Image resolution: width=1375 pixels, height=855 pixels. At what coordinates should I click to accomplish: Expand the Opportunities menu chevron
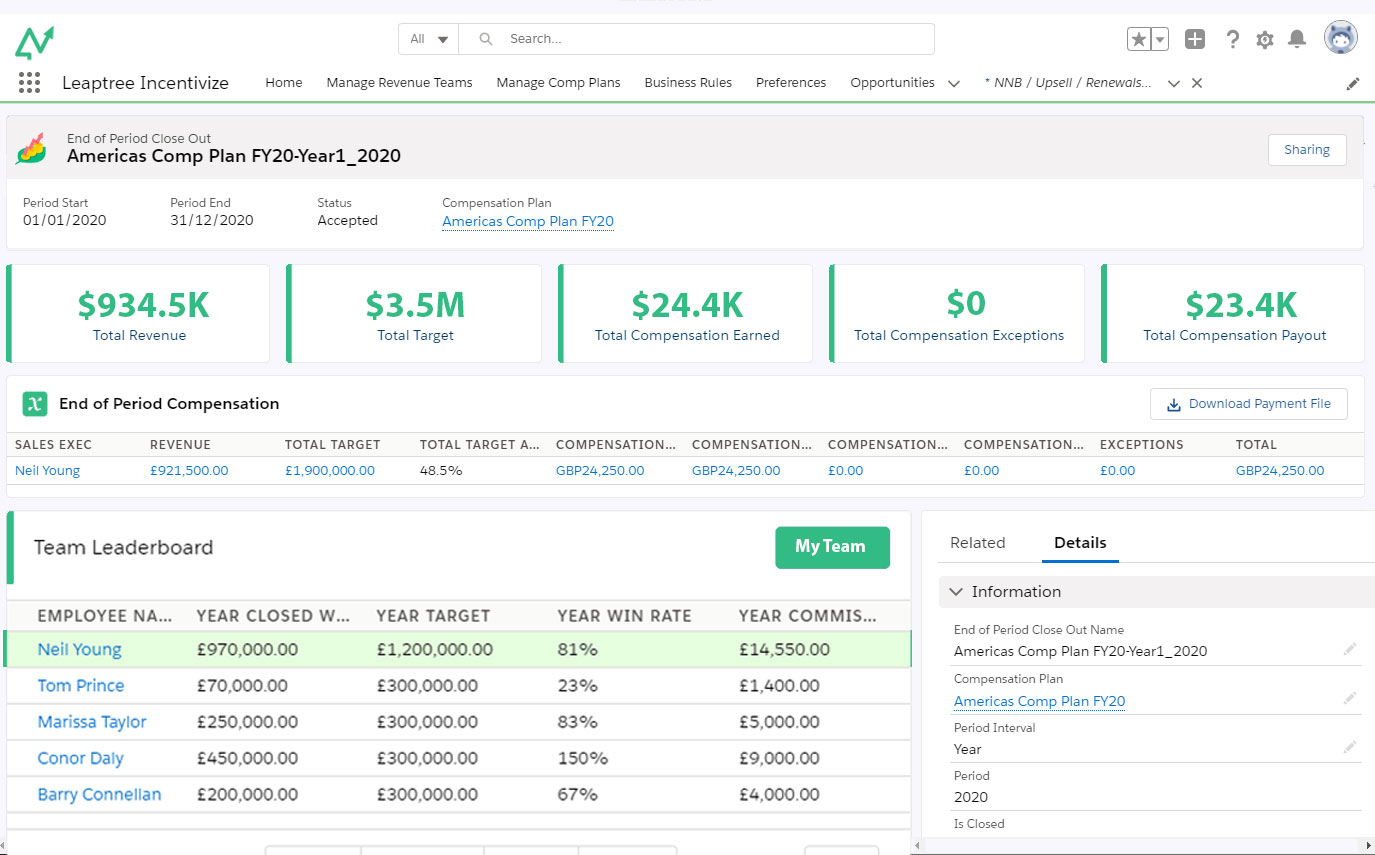(954, 83)
